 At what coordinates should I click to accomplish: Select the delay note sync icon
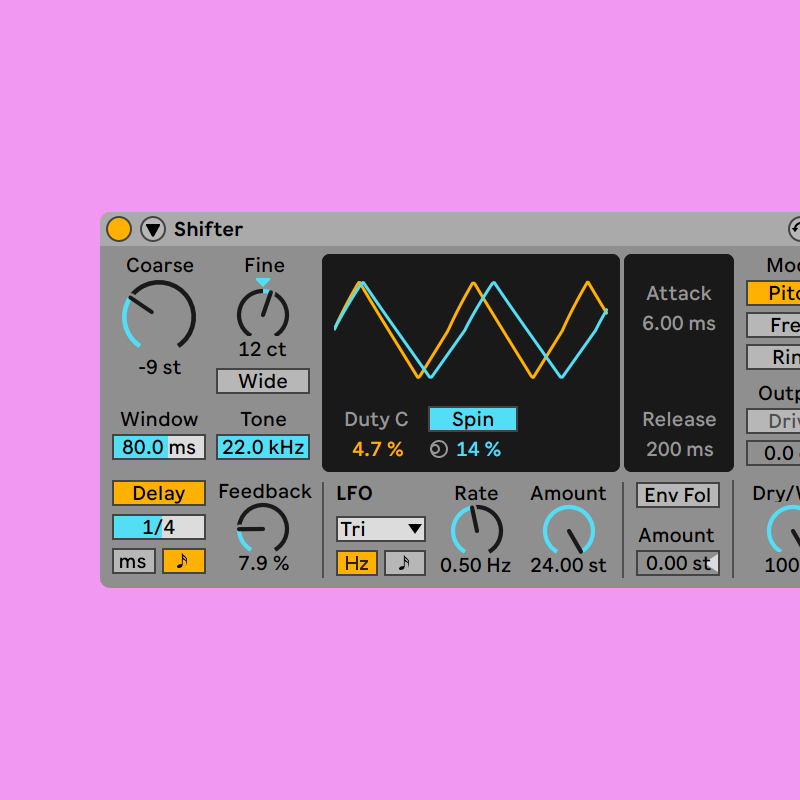coord(184,561)
